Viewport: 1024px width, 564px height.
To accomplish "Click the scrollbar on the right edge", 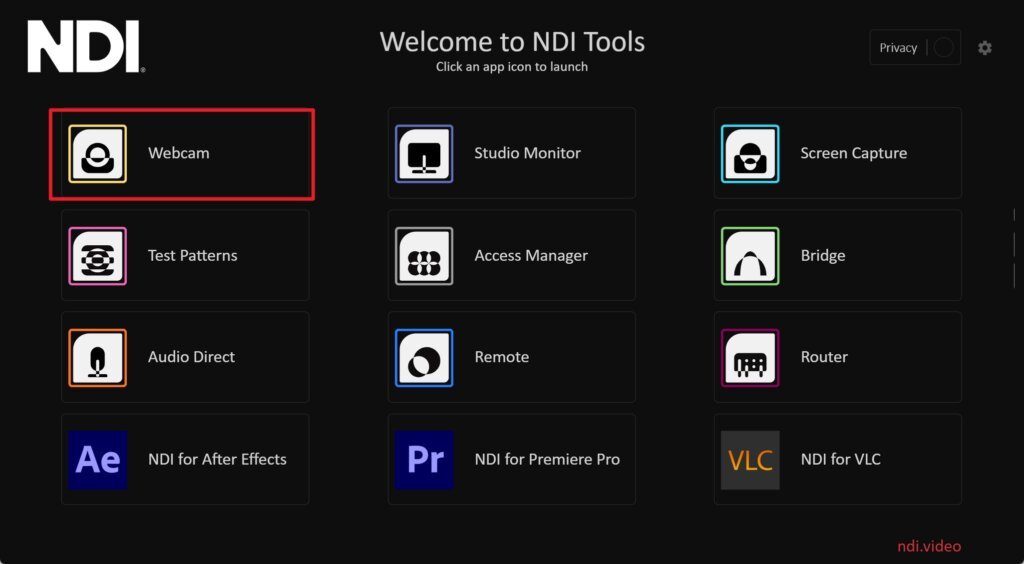I will pos(1014,243).
